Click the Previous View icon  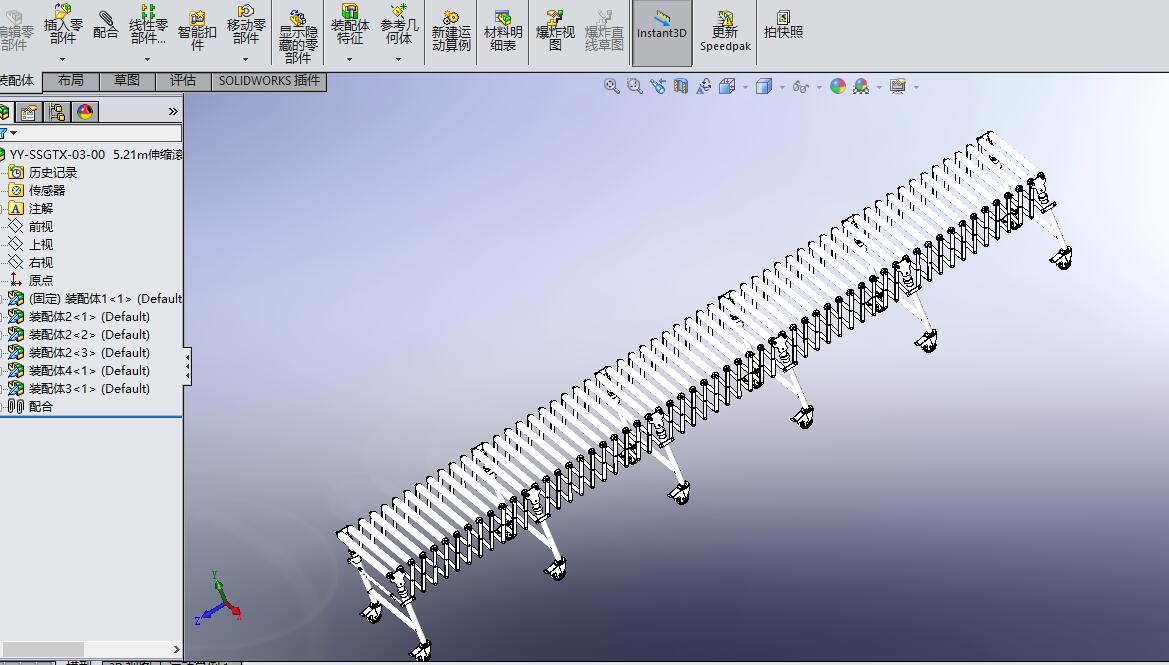658,86
